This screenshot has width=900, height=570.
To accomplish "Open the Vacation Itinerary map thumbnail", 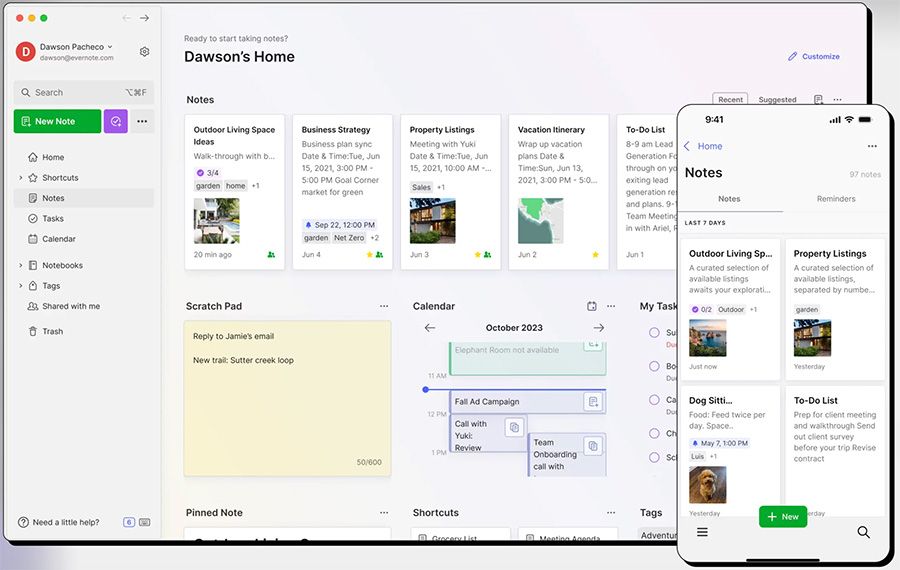I will [541, 221].
